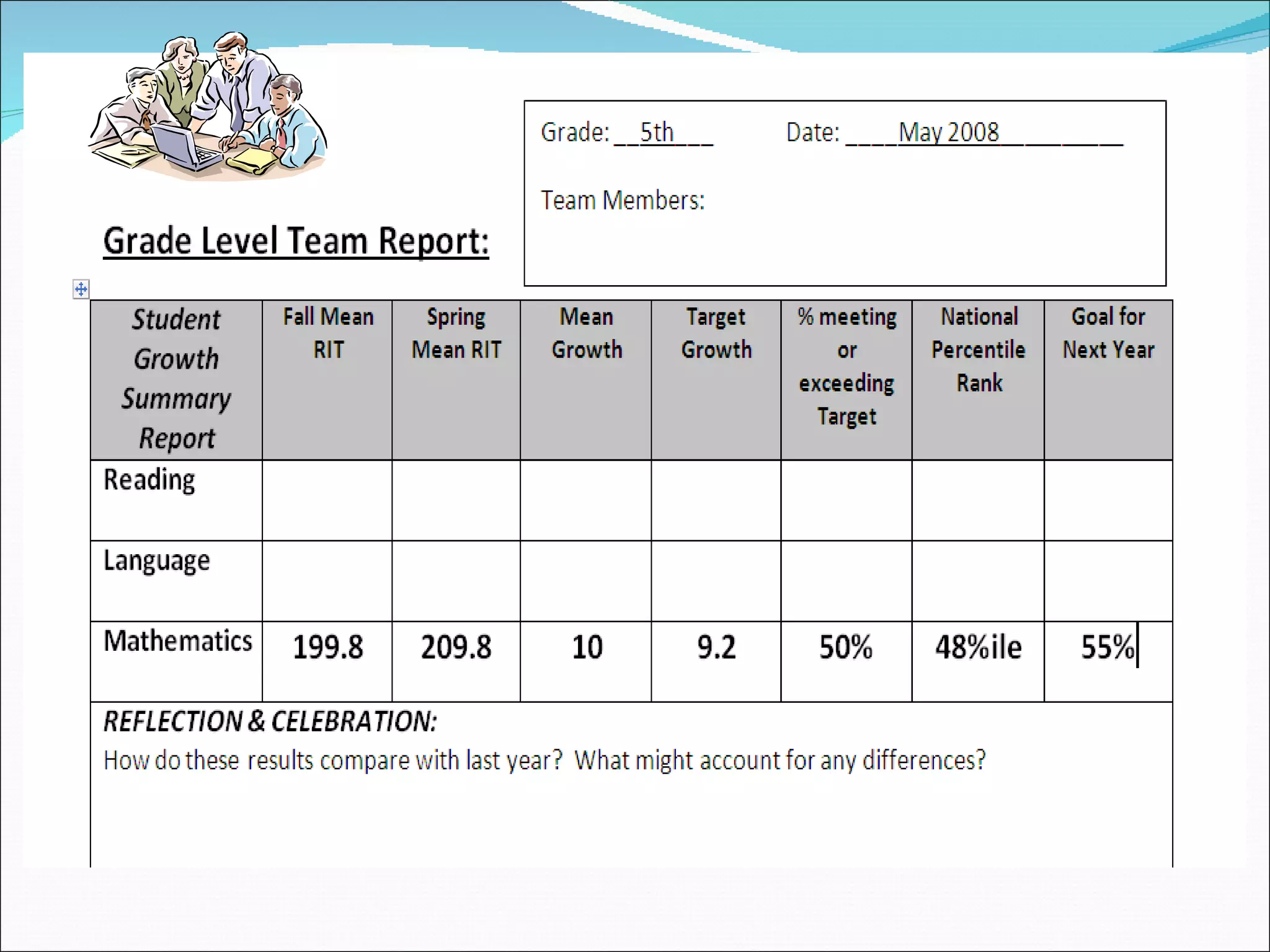Click the 55% goal cell
This screenshot has height=952, width=1270.
coord(1107,648)
